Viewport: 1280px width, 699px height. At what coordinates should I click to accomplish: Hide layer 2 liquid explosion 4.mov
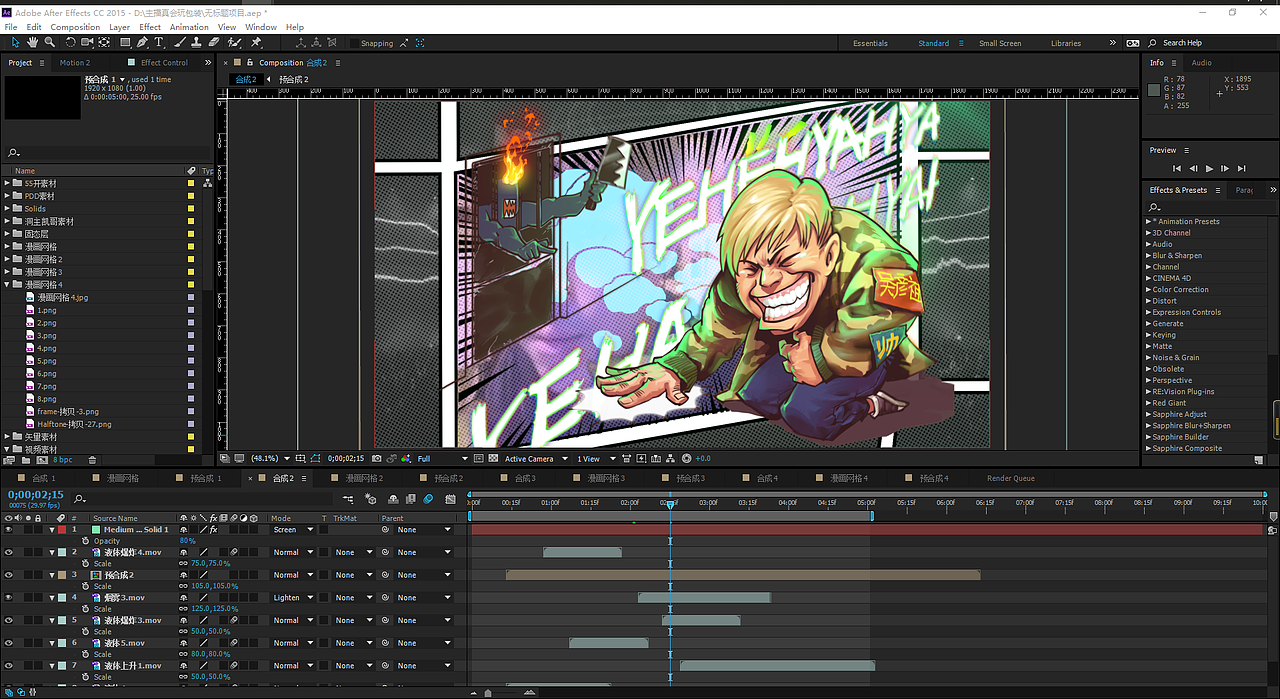[9, 552]
